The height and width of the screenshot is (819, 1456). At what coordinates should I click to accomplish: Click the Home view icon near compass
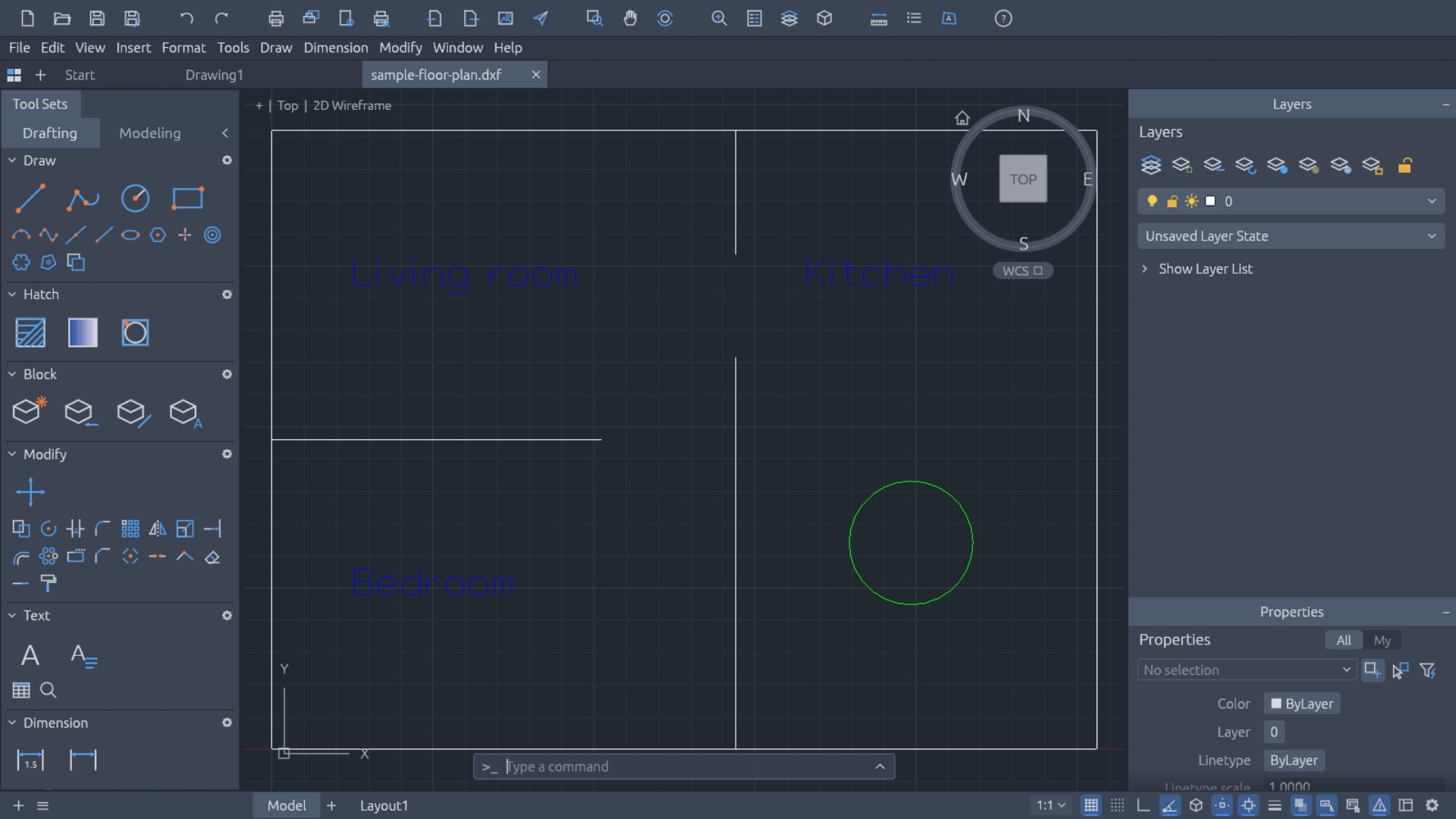pos(962,118)
